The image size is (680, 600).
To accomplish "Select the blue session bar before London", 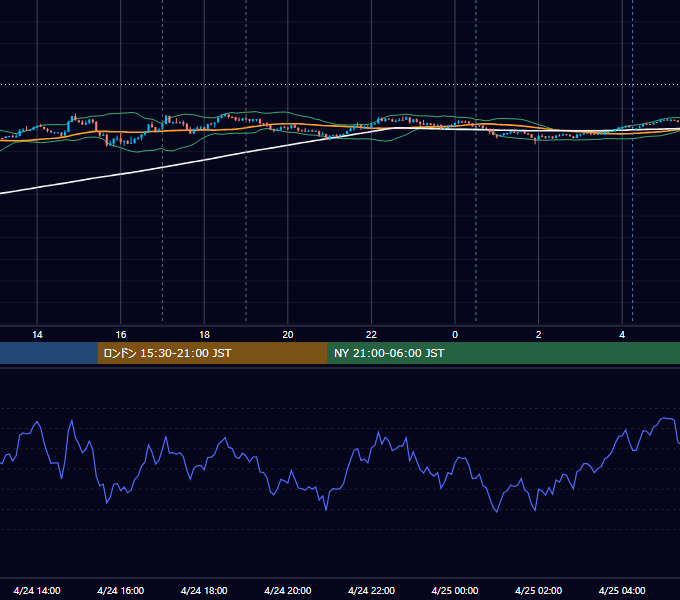I will pos(49,353).
